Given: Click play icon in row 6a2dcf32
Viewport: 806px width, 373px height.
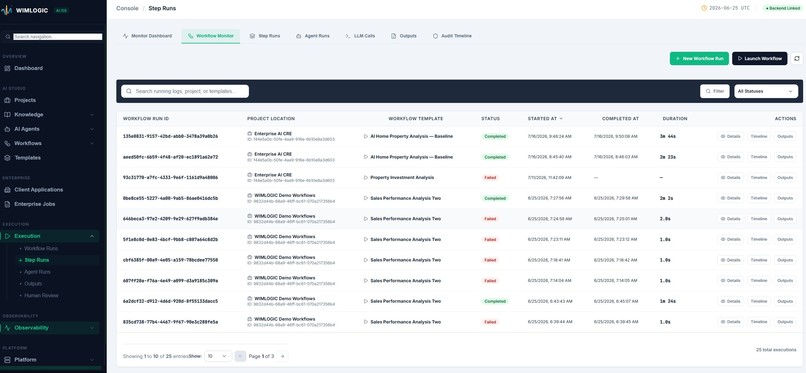Looking at the screenshot, I should tap(366, 301).
